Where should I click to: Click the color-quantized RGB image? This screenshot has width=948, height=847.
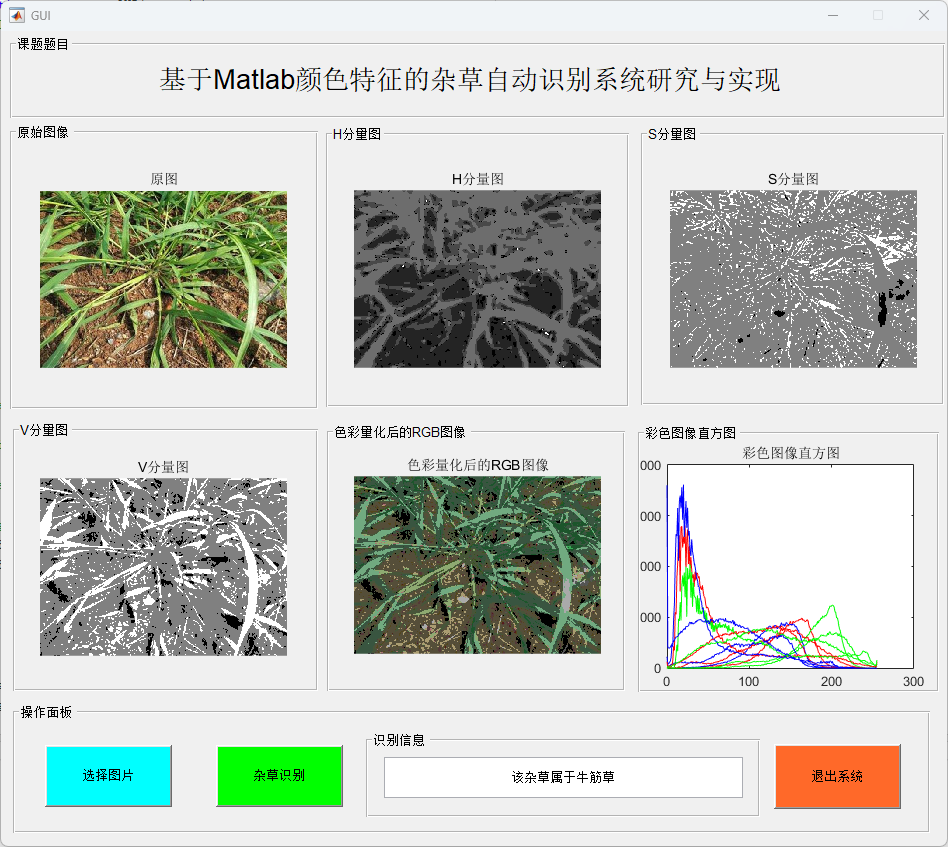tap(477, 565)
